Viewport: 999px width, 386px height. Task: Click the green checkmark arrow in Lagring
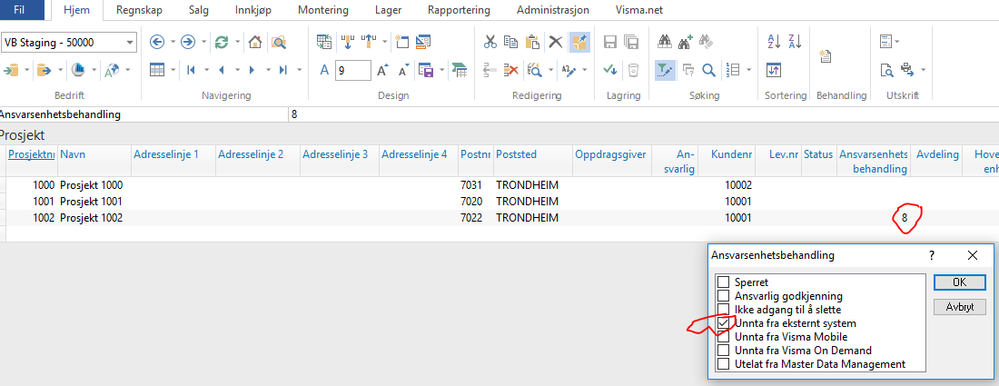(610, 70)
